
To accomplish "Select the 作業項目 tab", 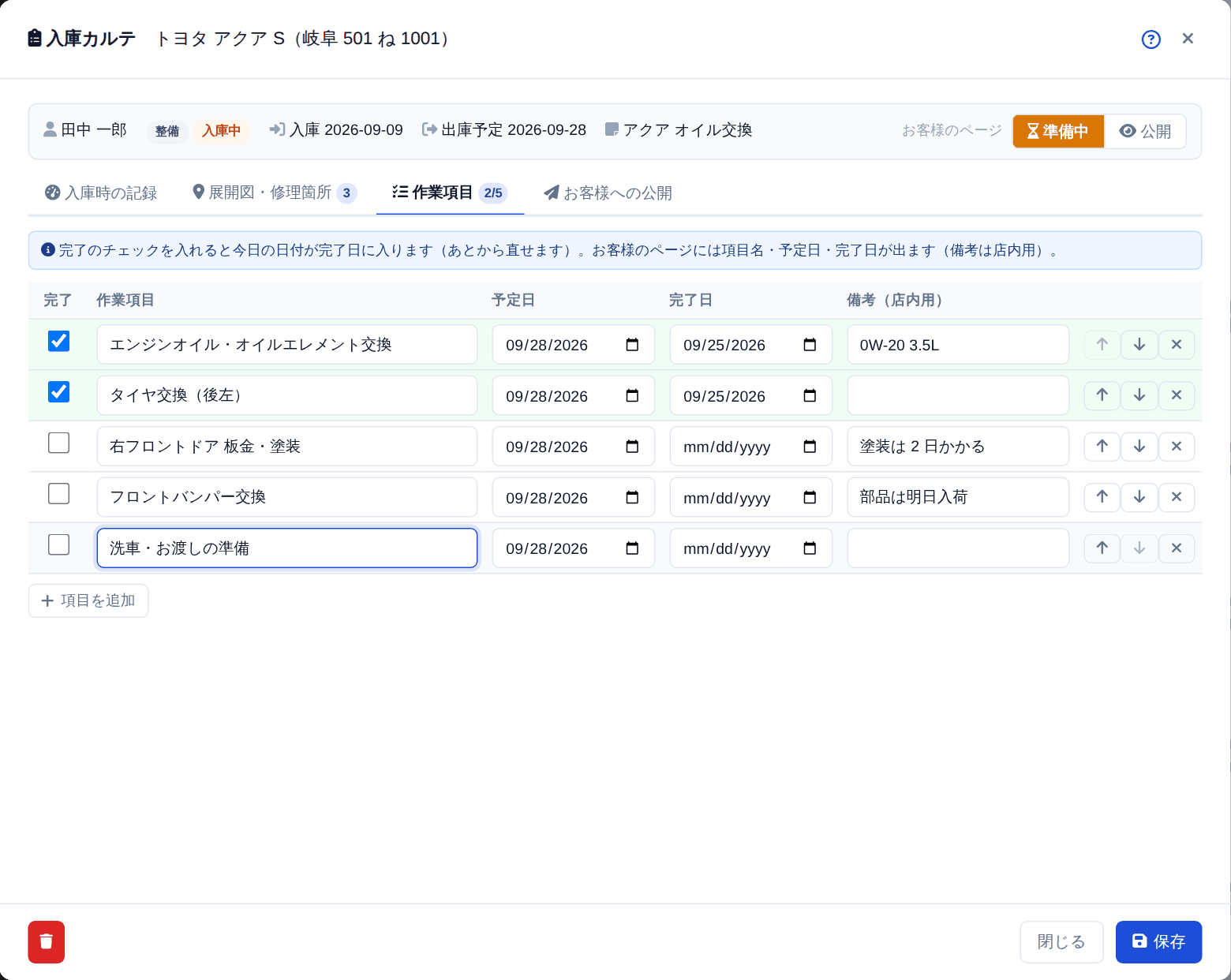I will pos(450,193).
